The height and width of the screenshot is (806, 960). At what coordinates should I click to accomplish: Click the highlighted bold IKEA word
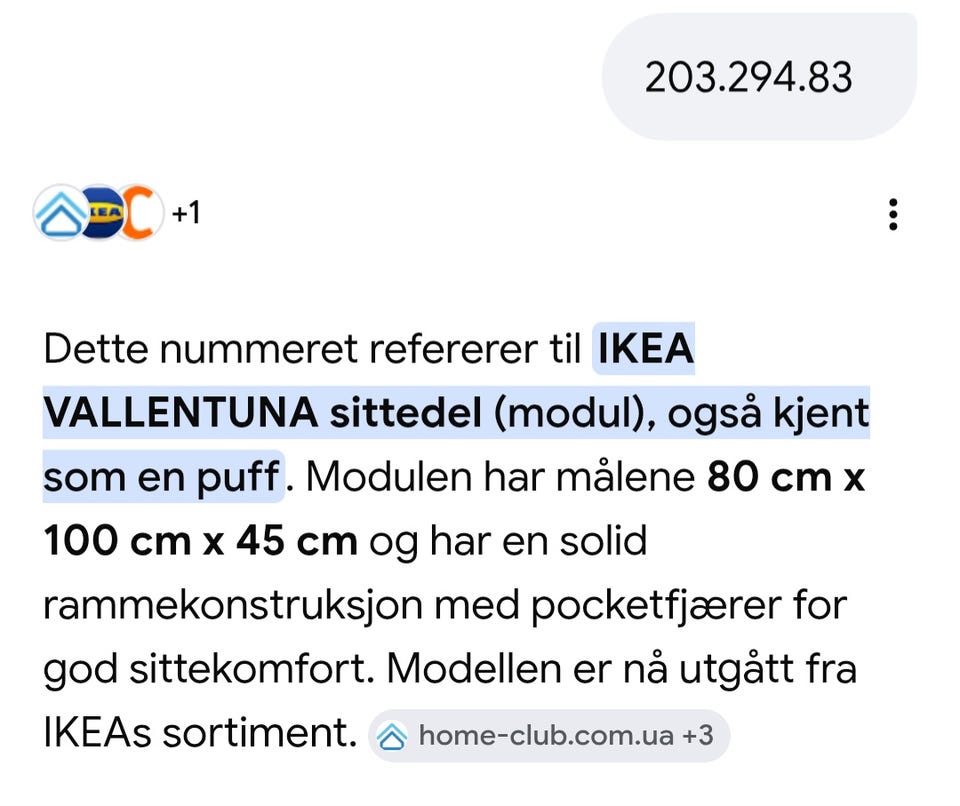[645, 348]
